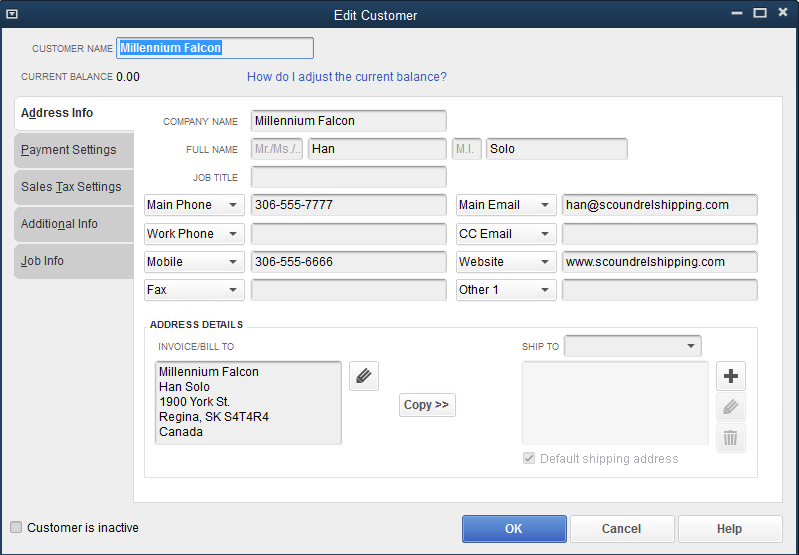Click the empty Fax number field
The width and height of the screenshot is (799, 555).
[x=349, y=290]
